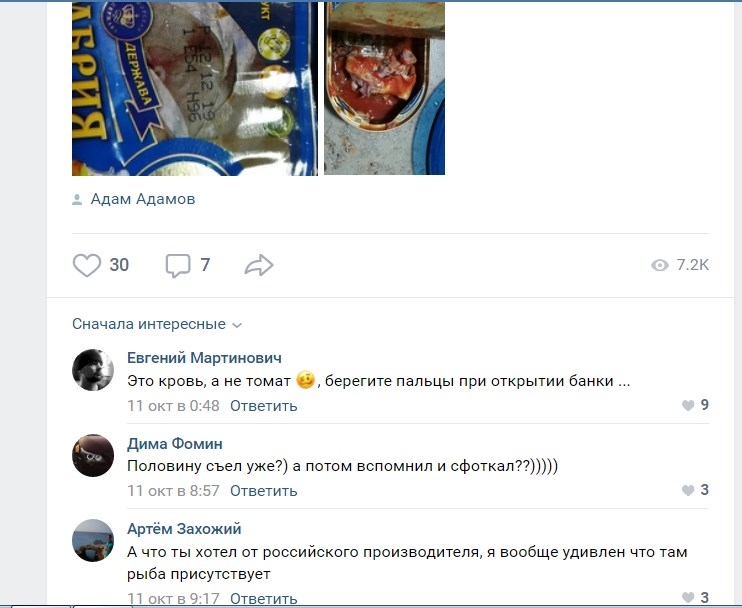742x608 pixels.
Task: Open Артём Захожий's profile name
Action: (x=184, y=529)
